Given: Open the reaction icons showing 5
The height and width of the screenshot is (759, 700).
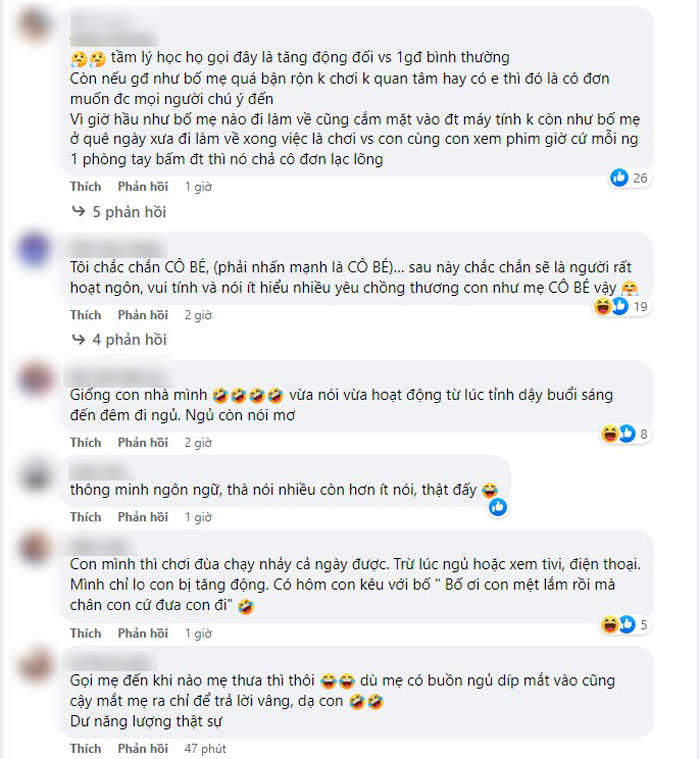Looking at the screenshot, I should 624,624.
